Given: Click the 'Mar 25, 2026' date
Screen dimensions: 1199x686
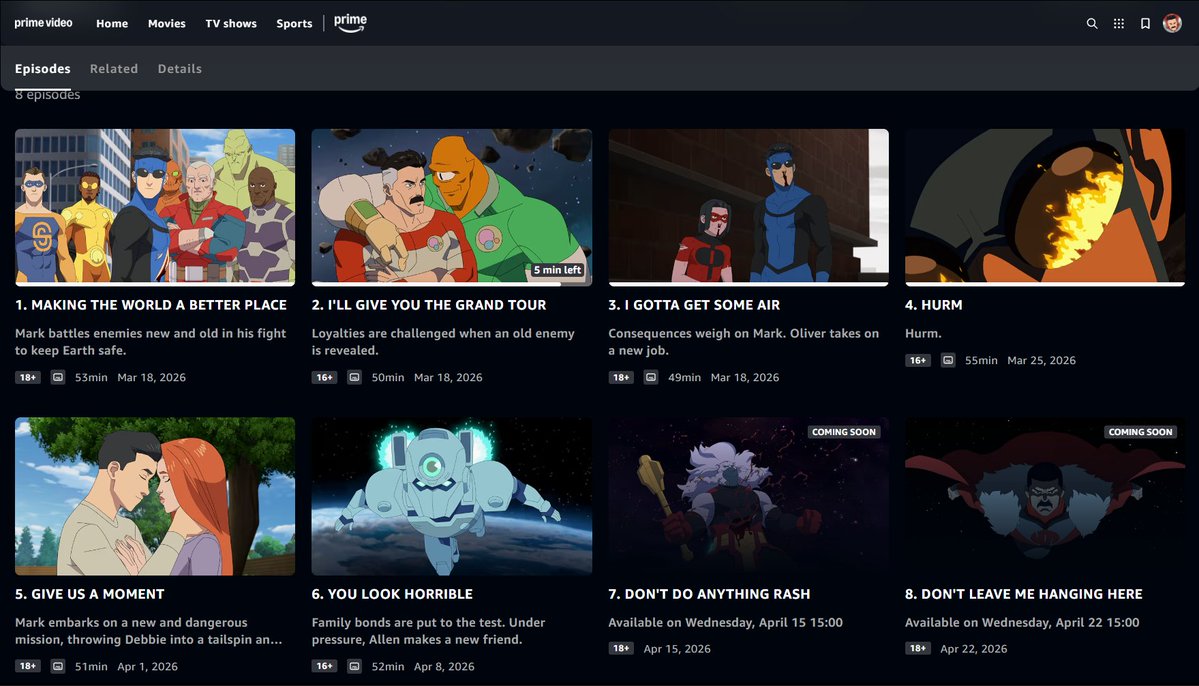Looking at the screenshot, I should pyautogui.click(x=1041, y=360).
